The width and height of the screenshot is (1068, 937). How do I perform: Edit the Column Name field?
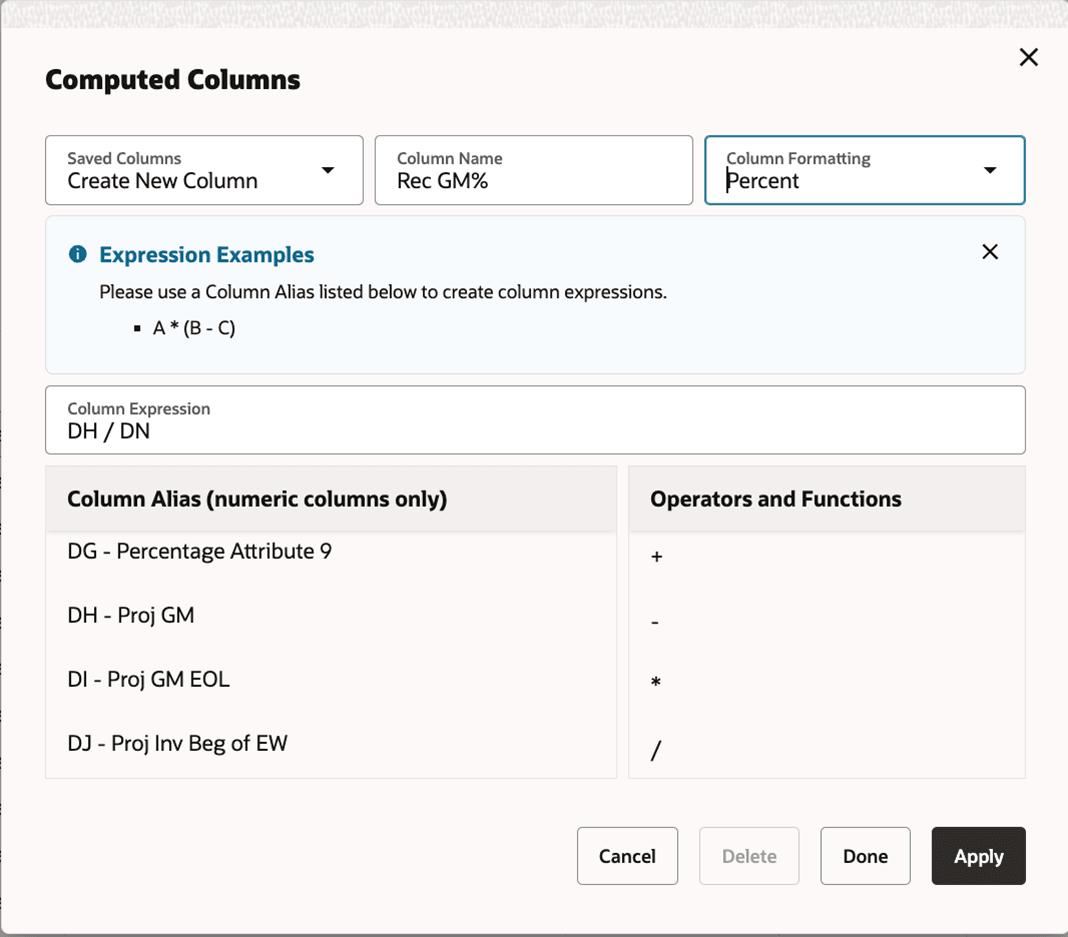click(x=533, y=180)
